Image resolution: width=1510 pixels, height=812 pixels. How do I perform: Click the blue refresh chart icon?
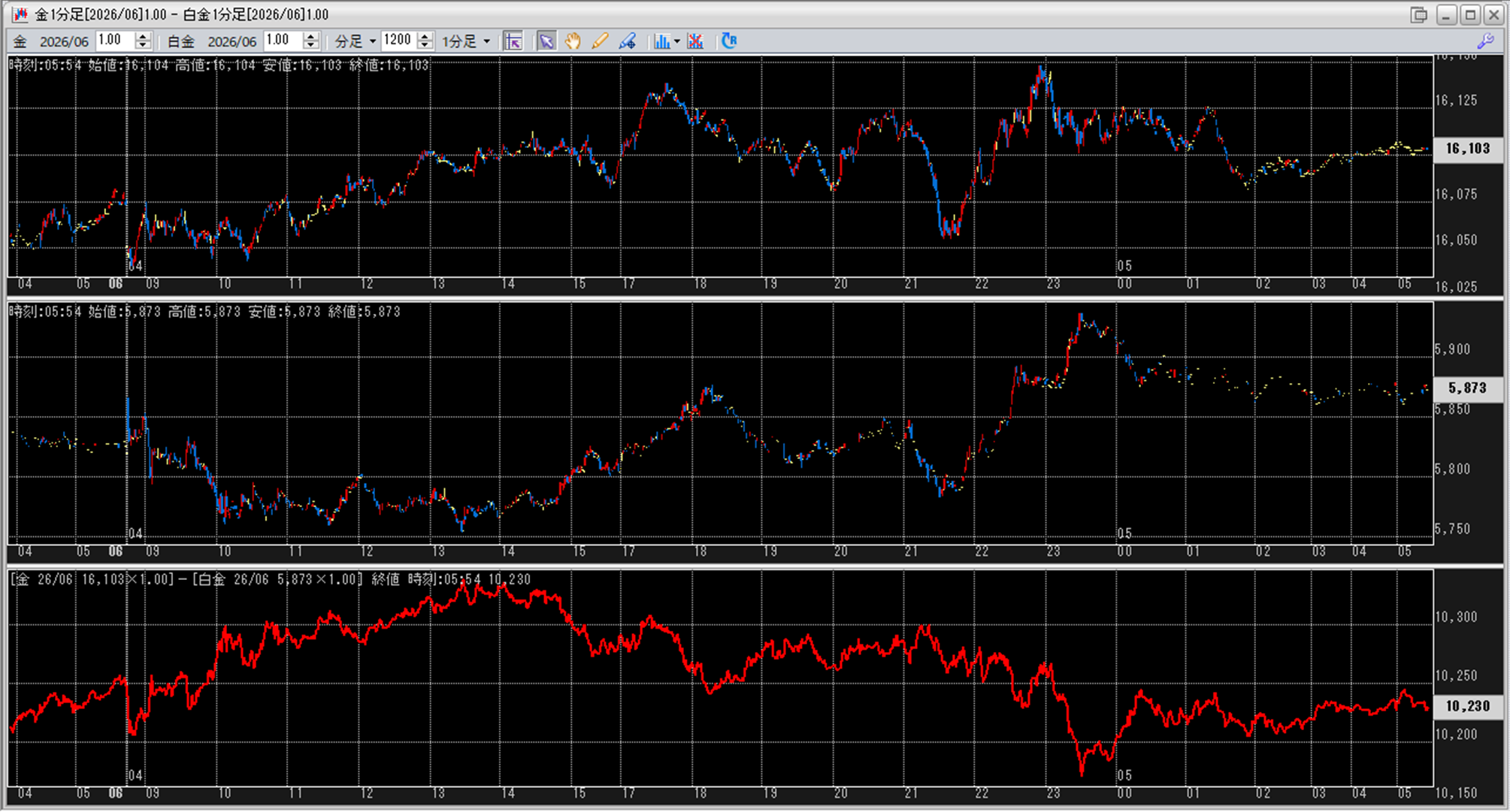click(729, 41)
